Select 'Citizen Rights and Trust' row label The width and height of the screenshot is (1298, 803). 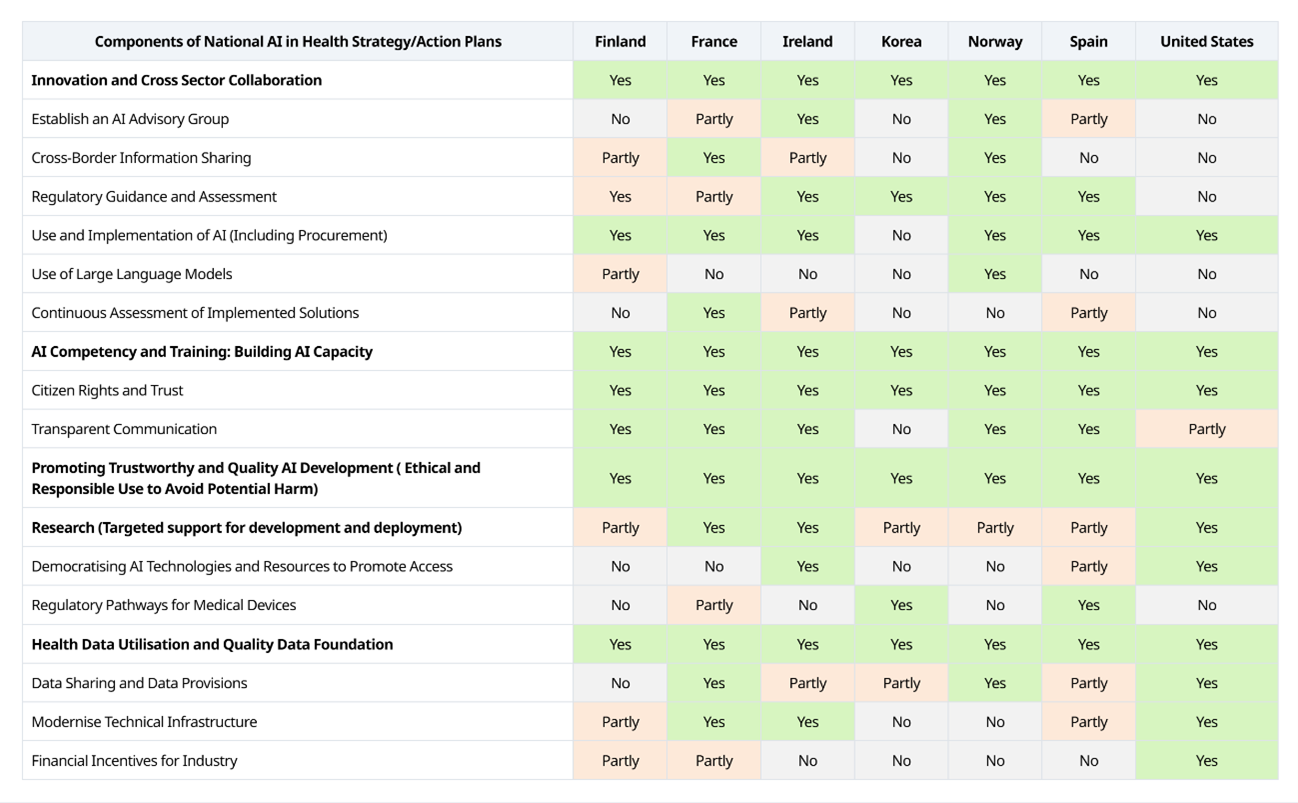pyautogui.click(x=107, y=390)
